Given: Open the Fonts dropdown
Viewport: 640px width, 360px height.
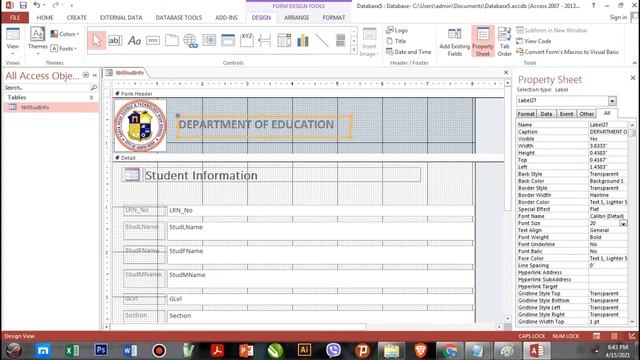Looking at the screenshot, I should click(x=64, y=48).
